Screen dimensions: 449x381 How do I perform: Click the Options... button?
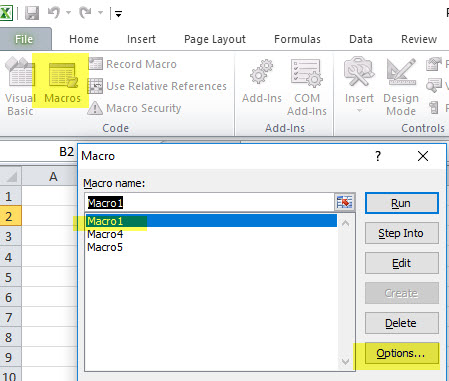401,353
